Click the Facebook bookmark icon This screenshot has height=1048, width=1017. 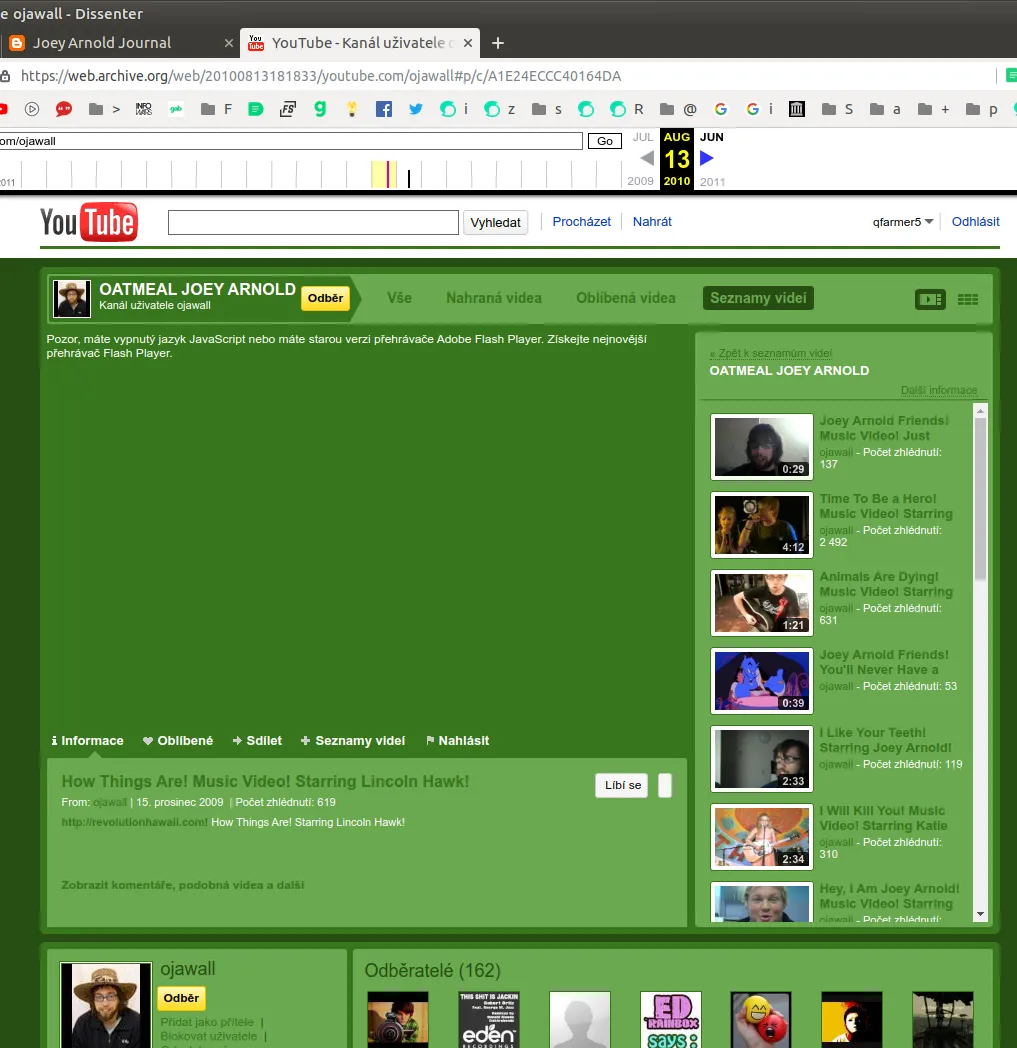click(384, 109)
